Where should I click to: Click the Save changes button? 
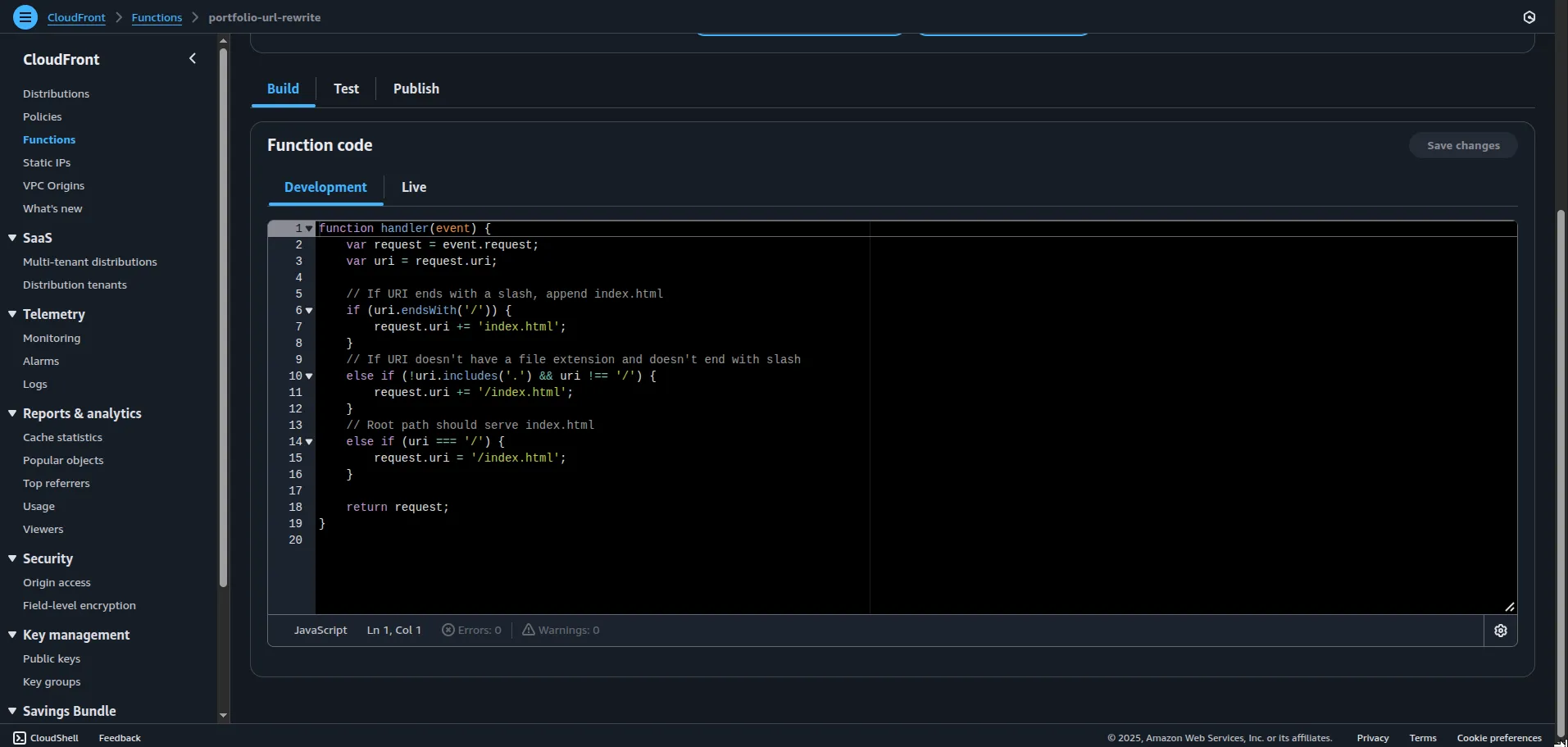click(1462, 145)
